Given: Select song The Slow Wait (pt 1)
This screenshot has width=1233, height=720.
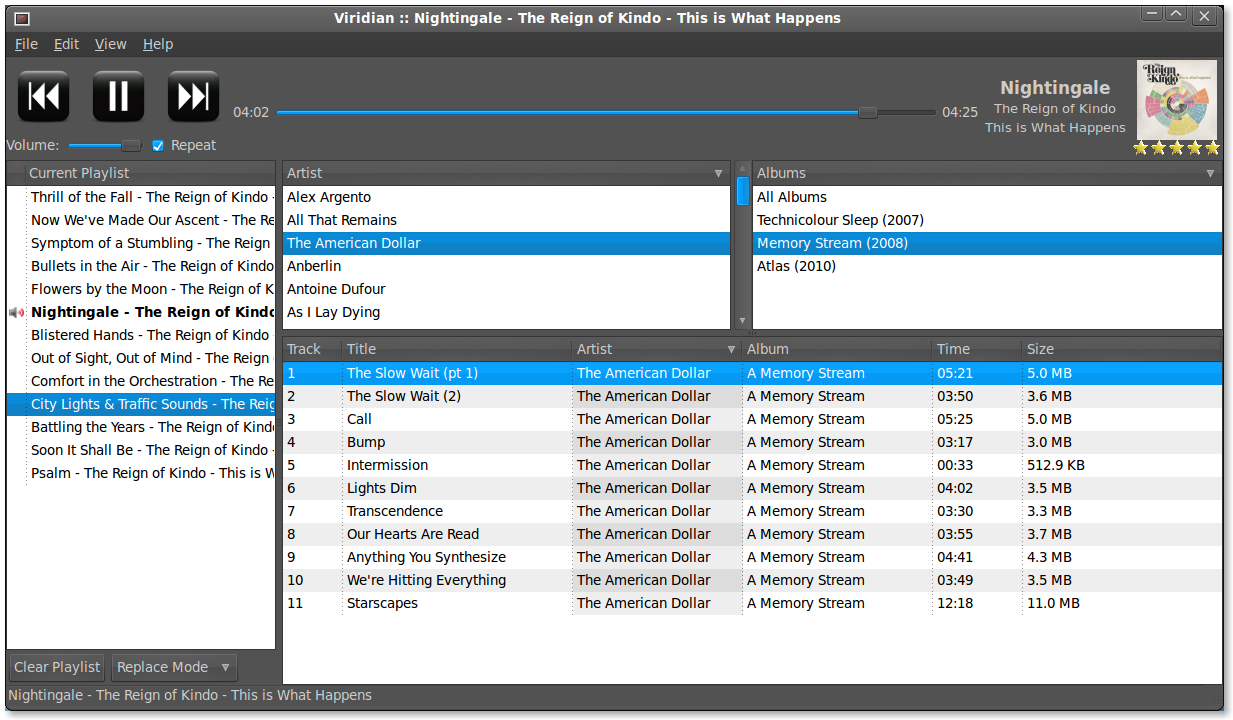Looking at the screenshot, I should 752,373.
